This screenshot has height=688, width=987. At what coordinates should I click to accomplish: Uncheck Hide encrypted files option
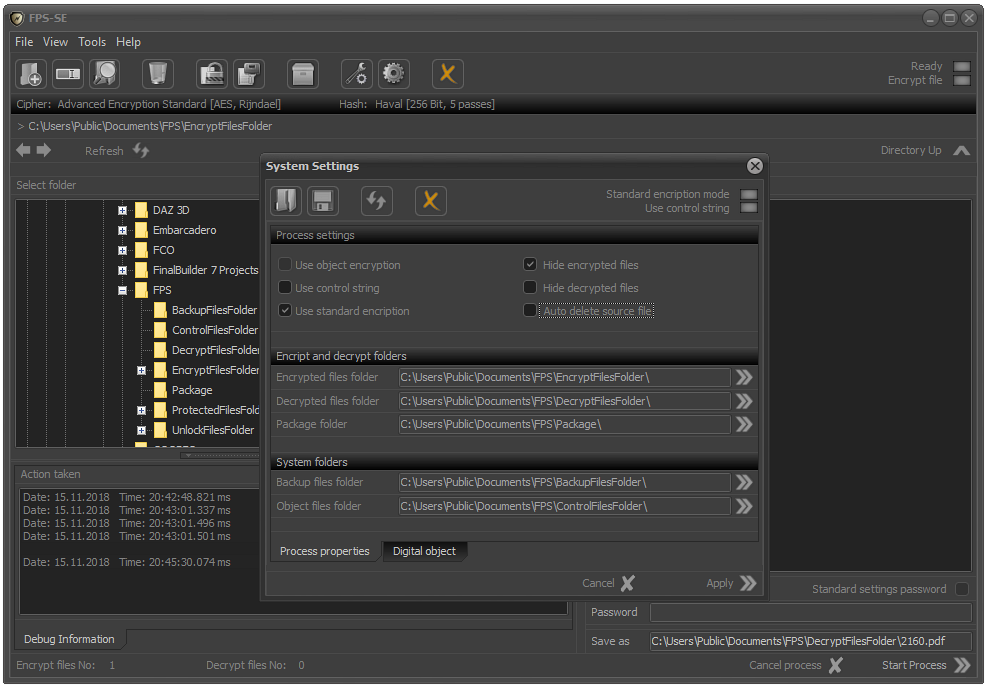click(x=530, y=265)
